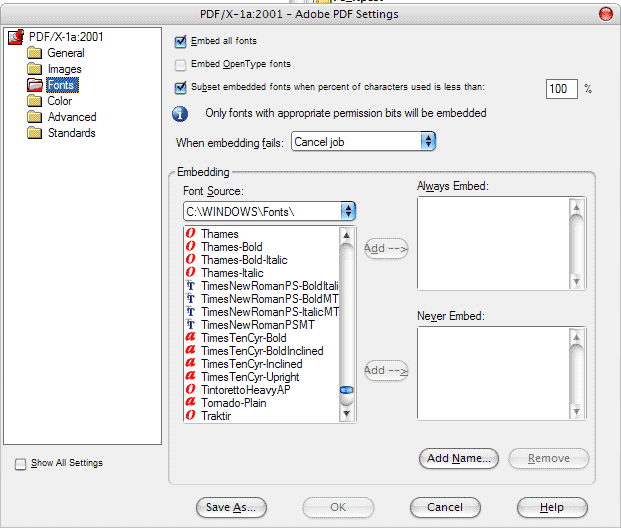Image resolution: width=621 pixels, height=528 pixels.
Task: Enable Show All Settings
Action: point(20,464)
